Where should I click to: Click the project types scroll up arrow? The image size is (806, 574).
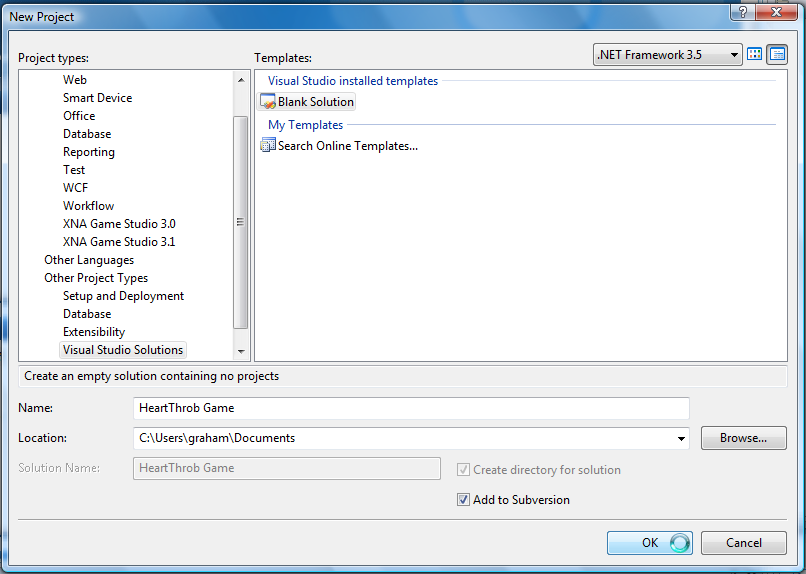[x=241, y=80]
